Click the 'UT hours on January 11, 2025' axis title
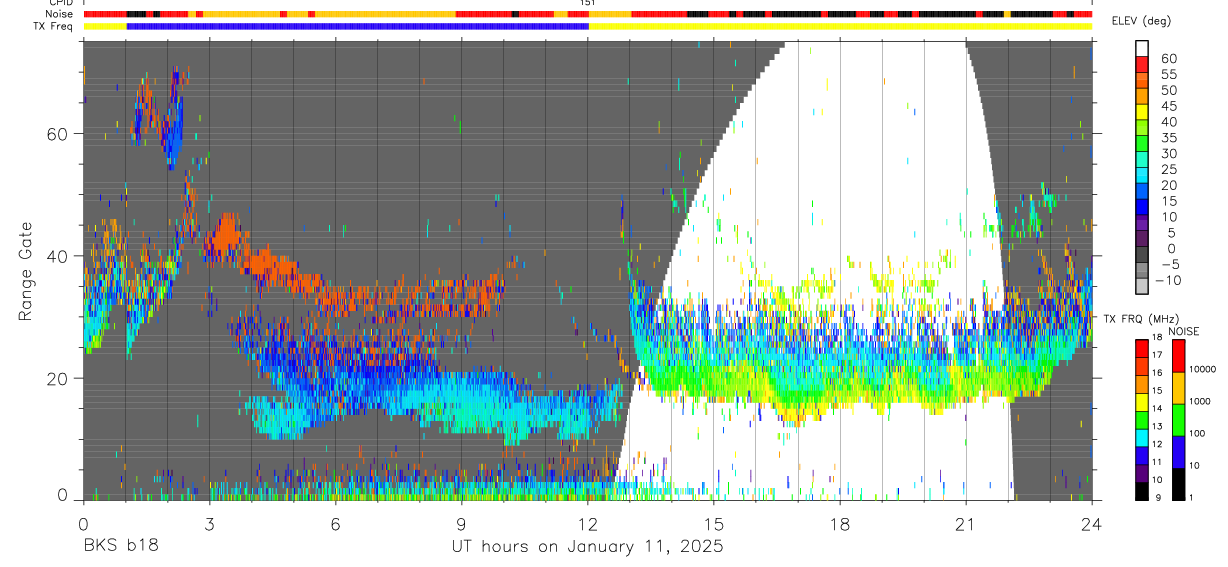This screenshot has height=567, width=1228. click(x=588, y=547)
